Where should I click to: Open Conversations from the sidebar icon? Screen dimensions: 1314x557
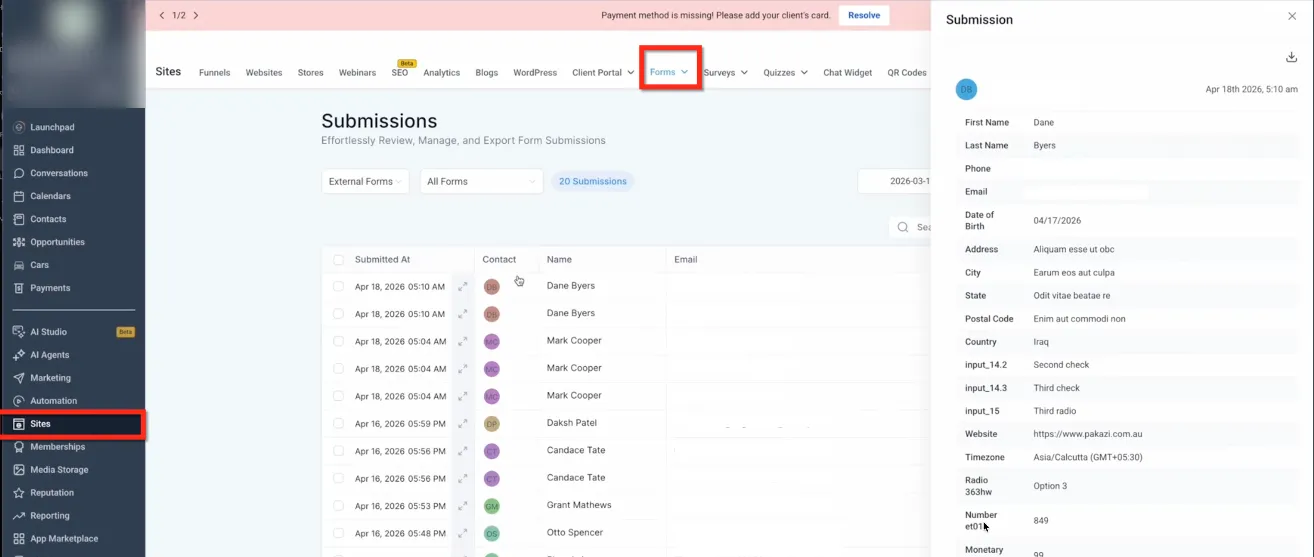19,173
